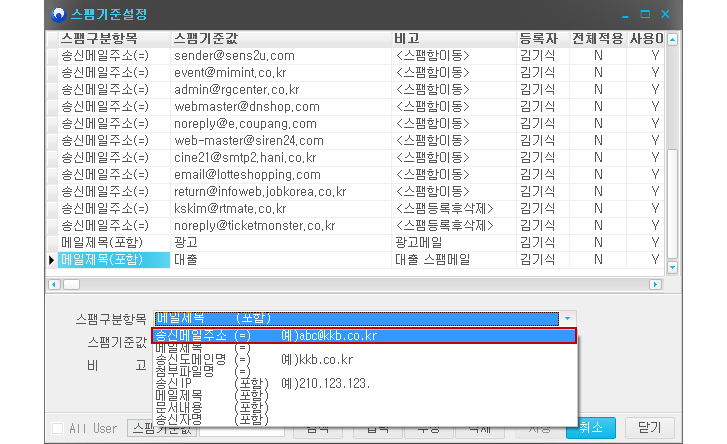727x444 pixels.
Task: Choose 메일제목 (포함) dropdown option
Action: coord(364,395)
